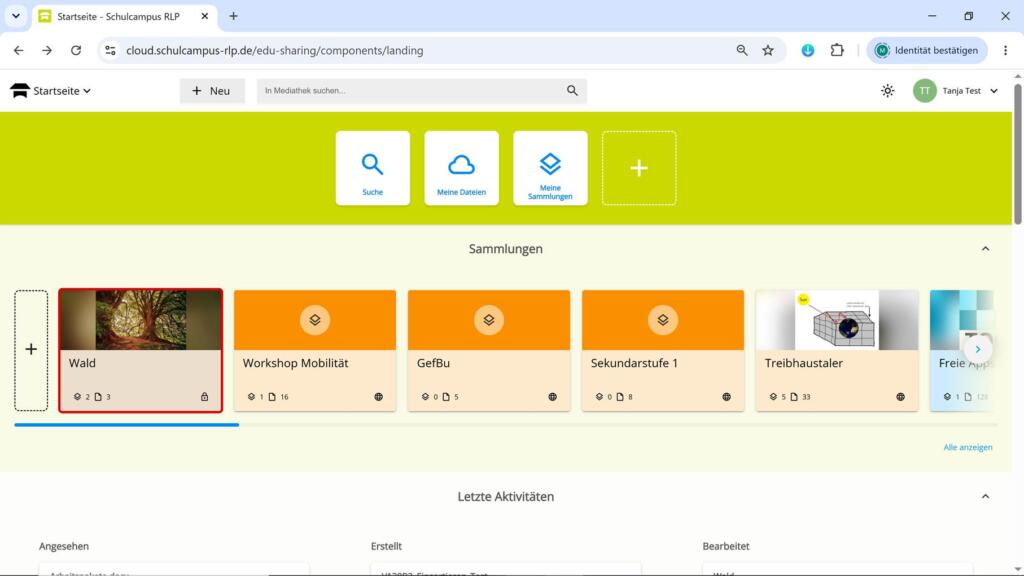Open a new browser tab

click(233, 16)
